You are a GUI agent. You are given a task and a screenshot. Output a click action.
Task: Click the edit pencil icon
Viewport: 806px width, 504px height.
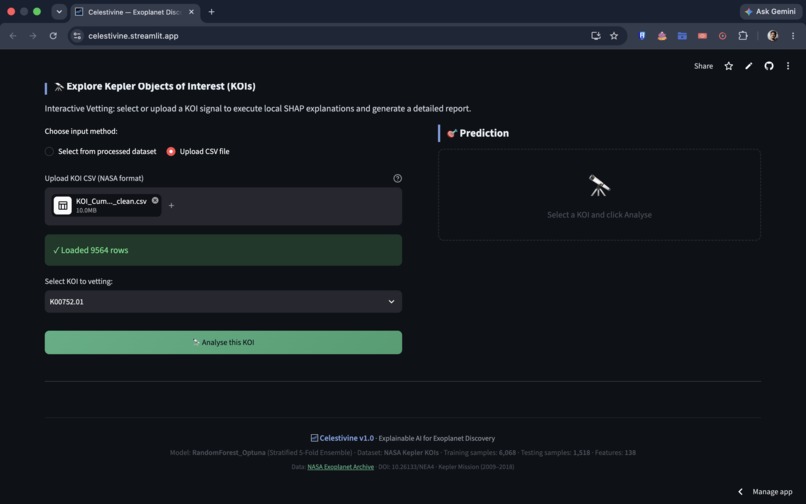[748, 66]
